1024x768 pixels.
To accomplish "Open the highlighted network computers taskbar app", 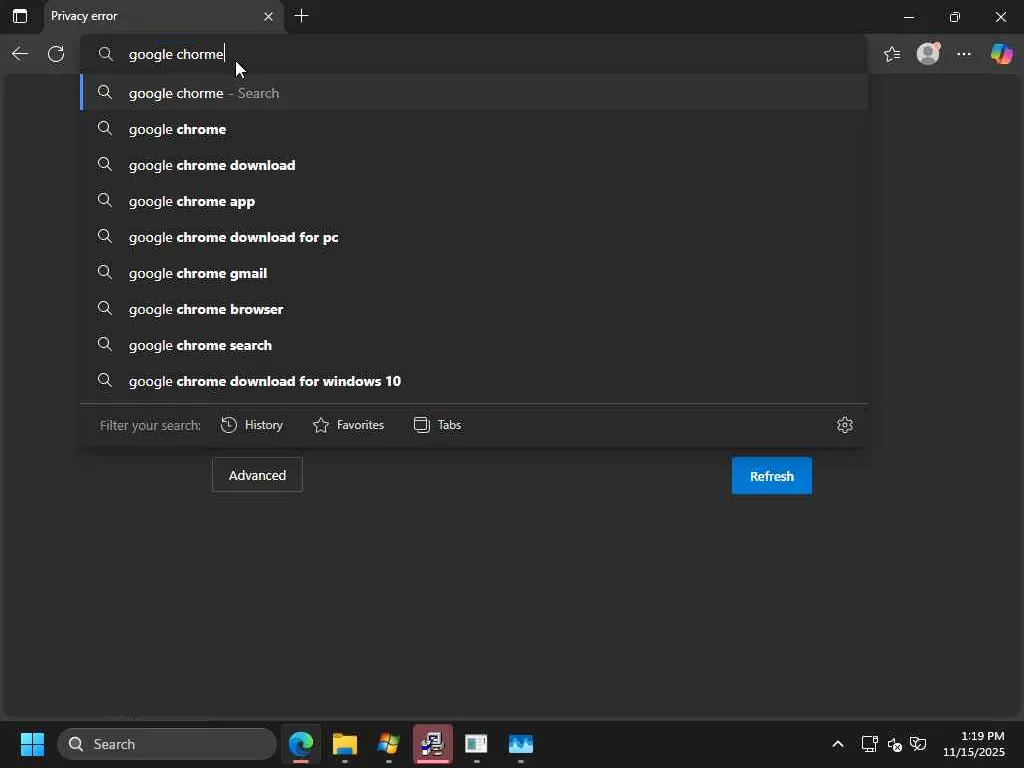I will 432,744.
